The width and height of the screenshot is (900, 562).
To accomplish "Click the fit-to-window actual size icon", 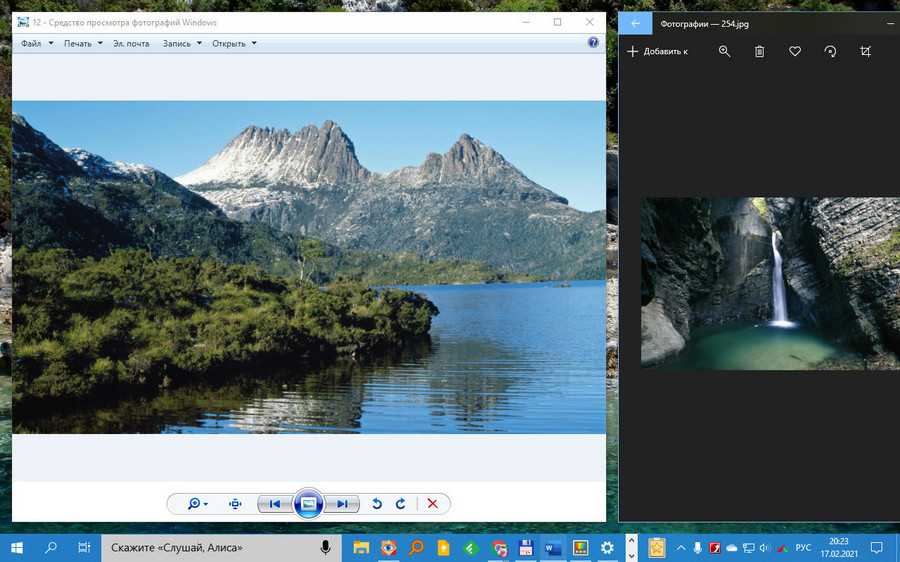I will click(x=235, y=504).
